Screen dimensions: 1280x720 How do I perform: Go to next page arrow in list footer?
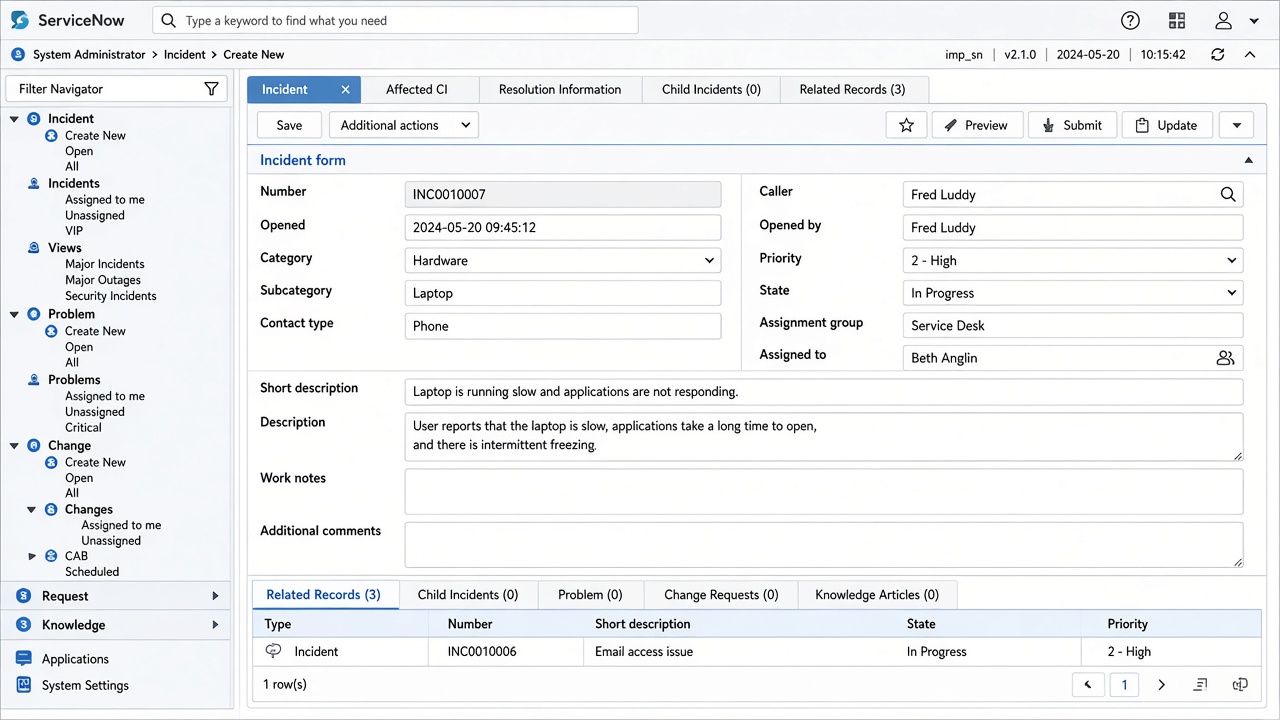(x=1161, y=685)
